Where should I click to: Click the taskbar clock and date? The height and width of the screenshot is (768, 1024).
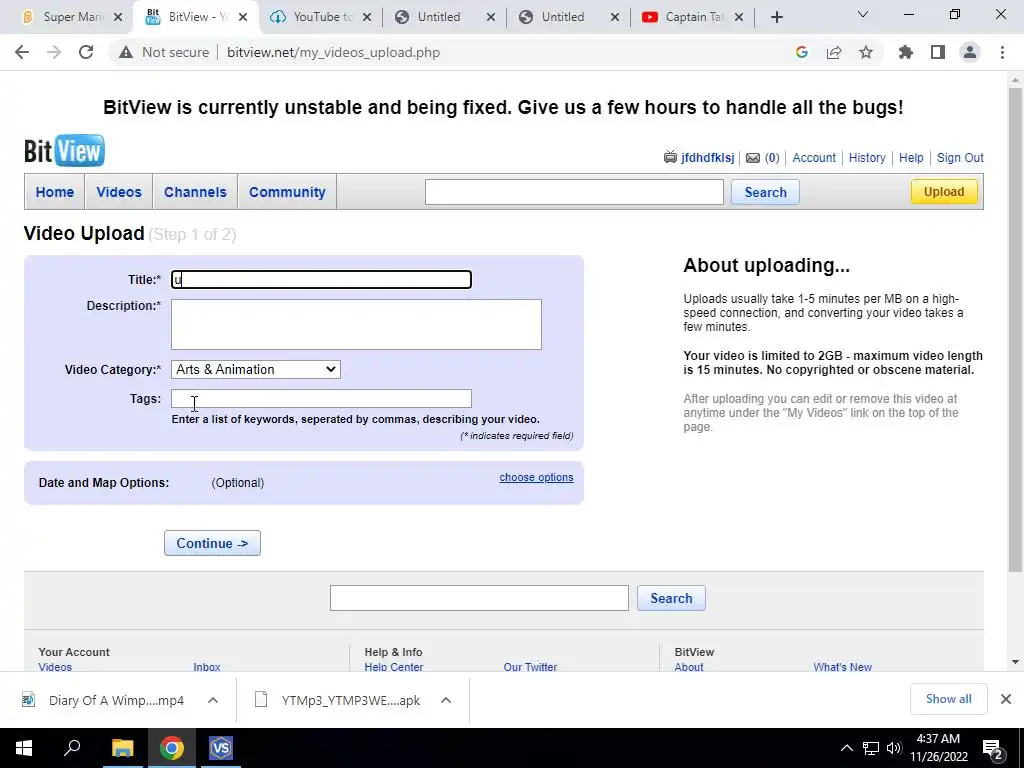coord(938,748)
